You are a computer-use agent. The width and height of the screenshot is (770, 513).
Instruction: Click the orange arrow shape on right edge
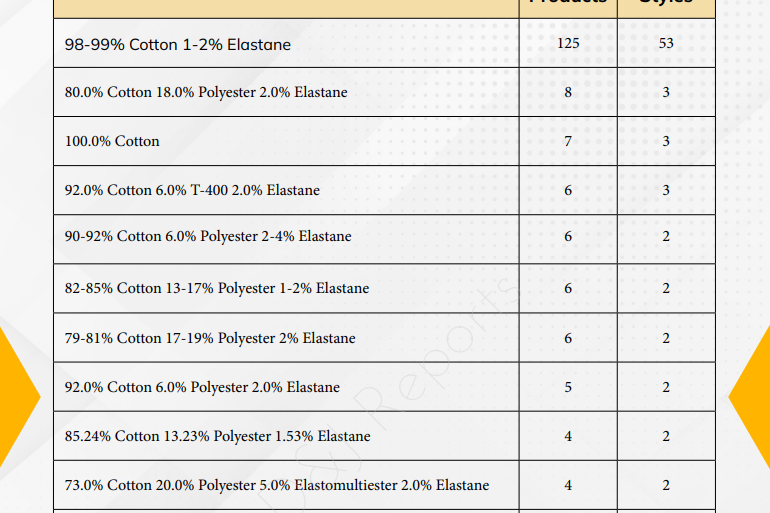(751, 397)
